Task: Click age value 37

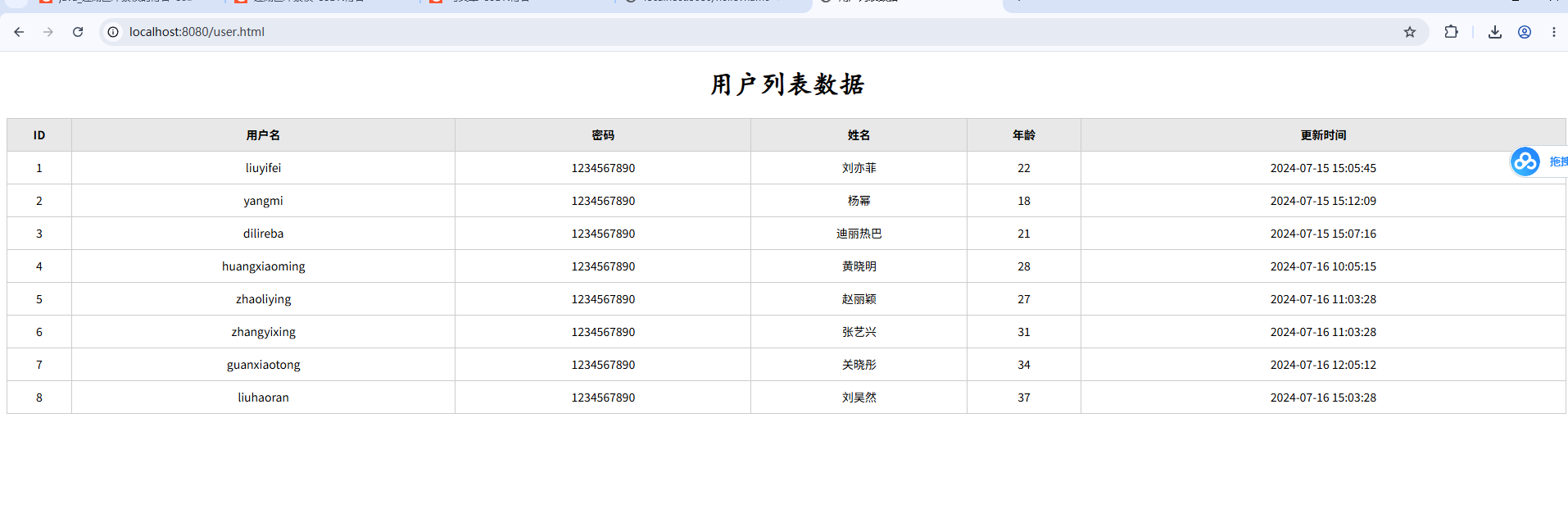Action: (1024, 398)
